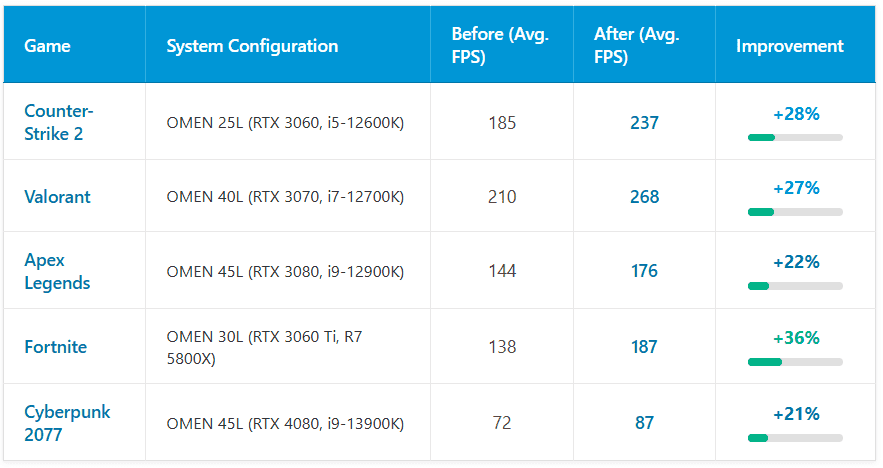The image size is (883, 468).
Task: Select the OMEN 25L configuration cell
Action: click(284, 123)
